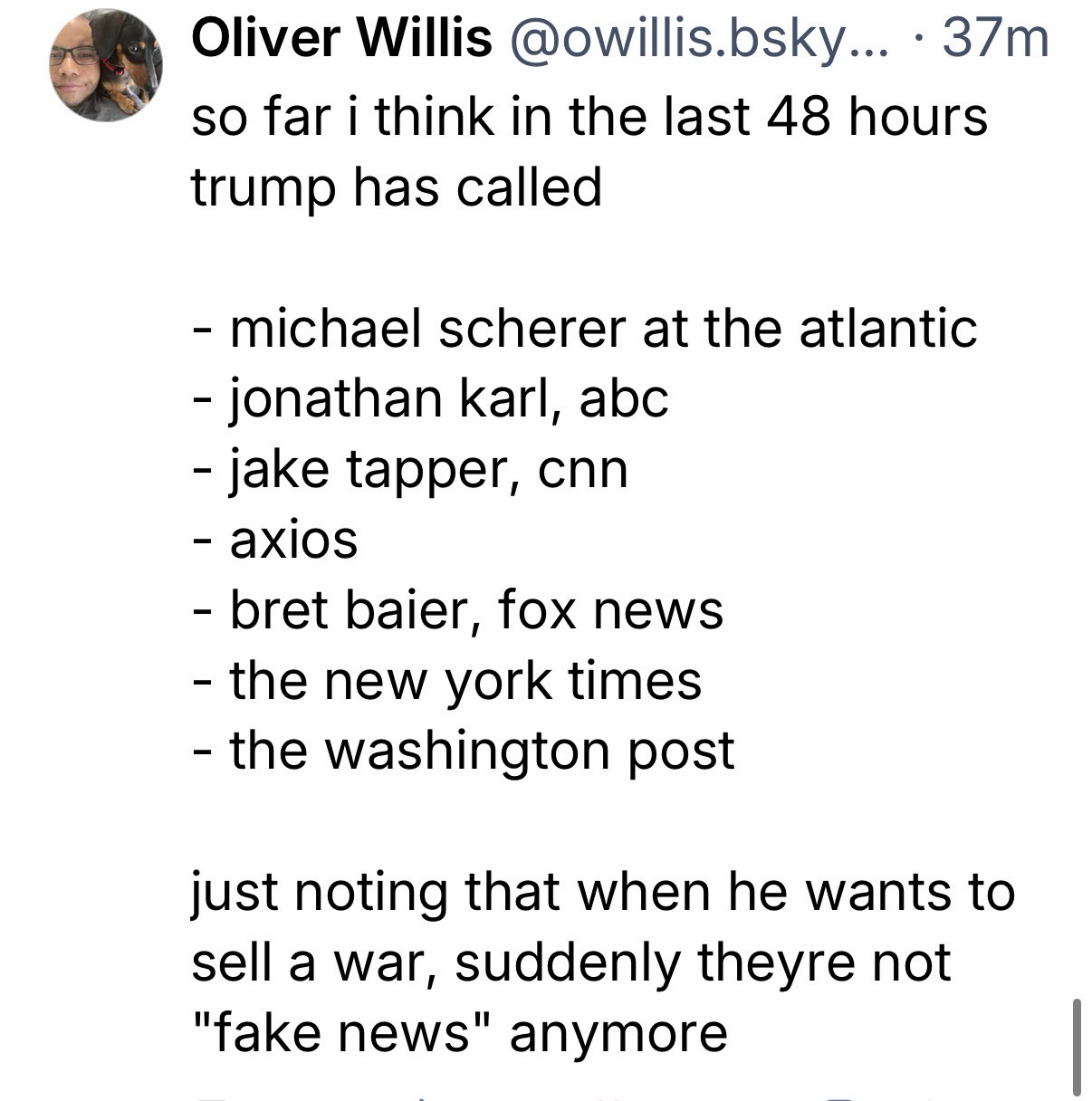Click the "so far i think" opening line

point(589,117)
